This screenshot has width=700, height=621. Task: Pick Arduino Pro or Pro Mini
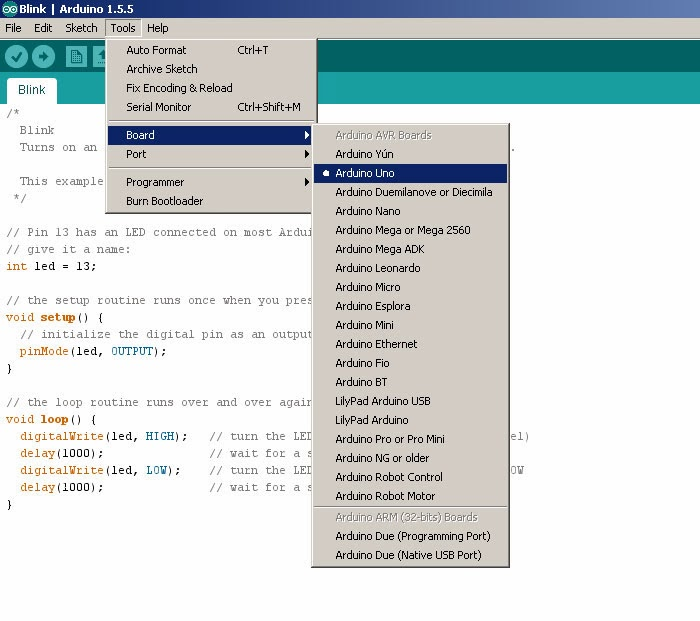pyautogui.click(x=410, y=439)
